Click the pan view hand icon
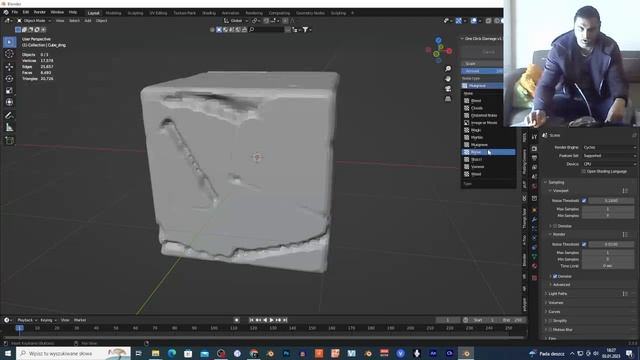The width and height of the screenshot is (640, 360). click(x=448, y=79)
